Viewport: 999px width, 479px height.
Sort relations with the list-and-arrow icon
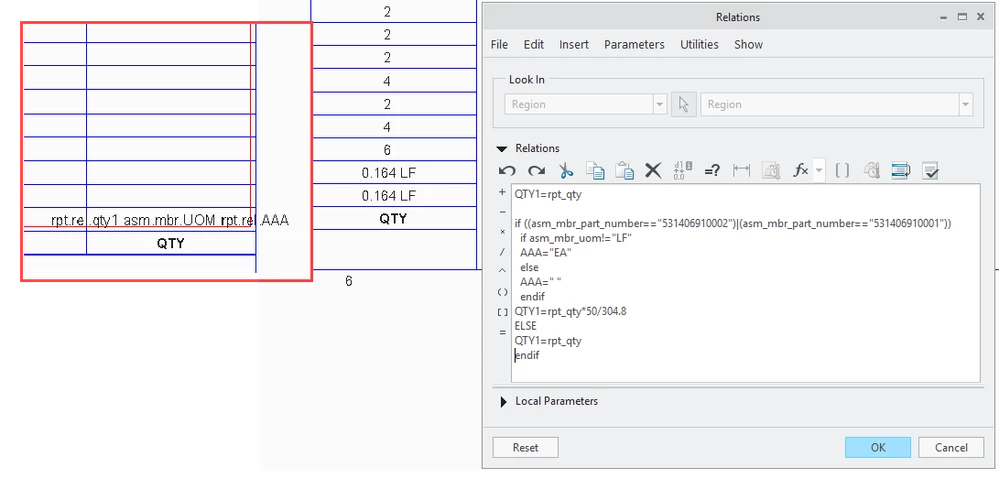[901, 170]
